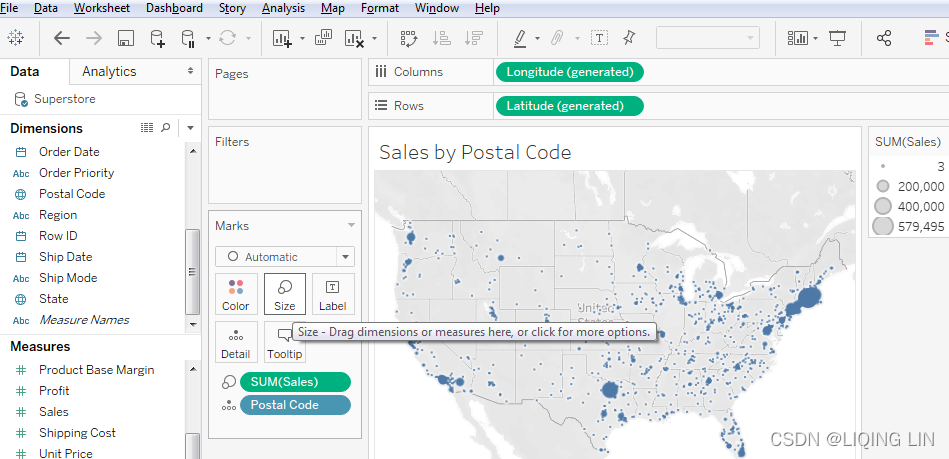The height and width of the screenshot is (459, 949).
Task: Click the Measures list scrollbar up arrow
Action: point(193,369)
